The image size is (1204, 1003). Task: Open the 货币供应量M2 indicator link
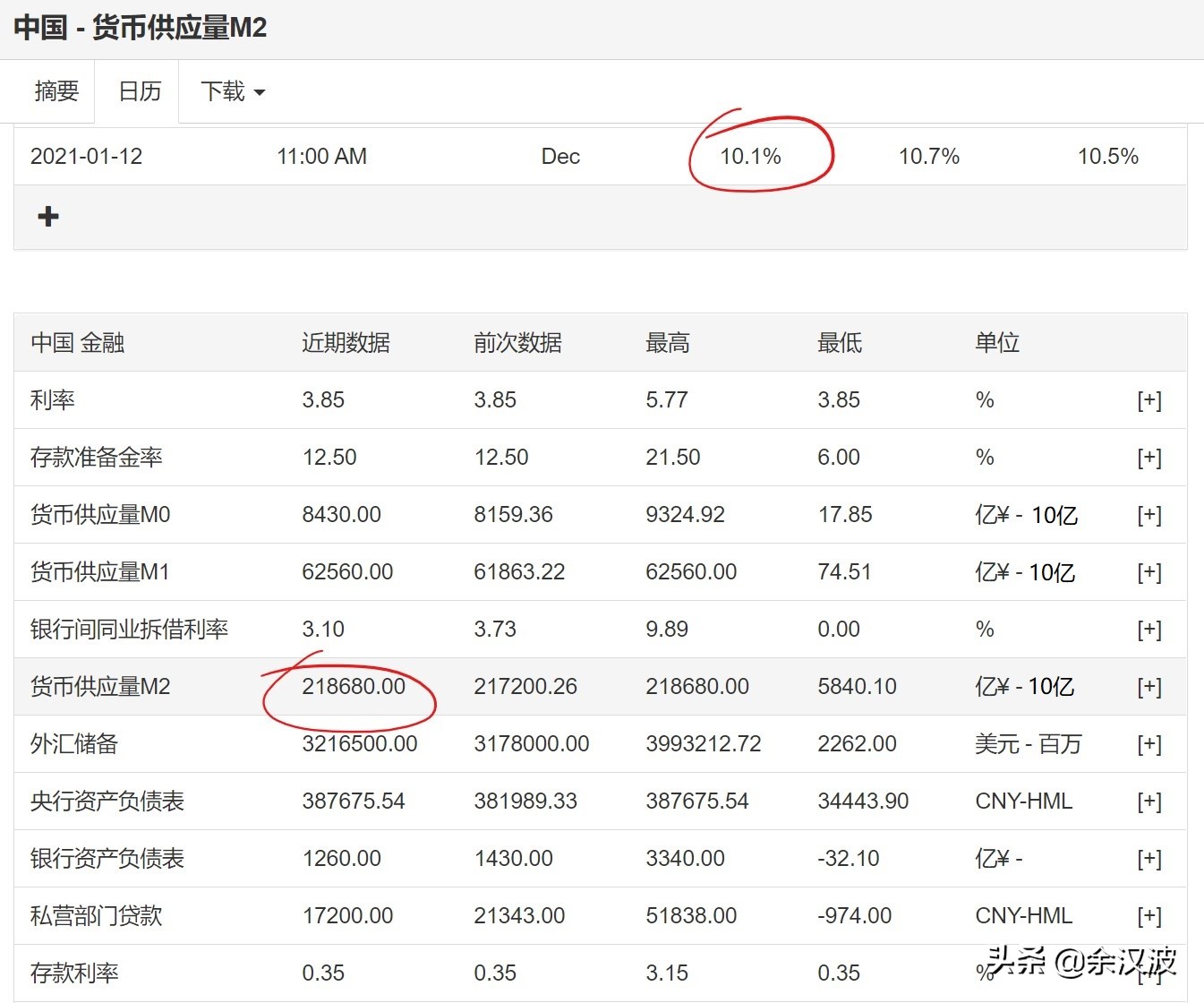100,687
